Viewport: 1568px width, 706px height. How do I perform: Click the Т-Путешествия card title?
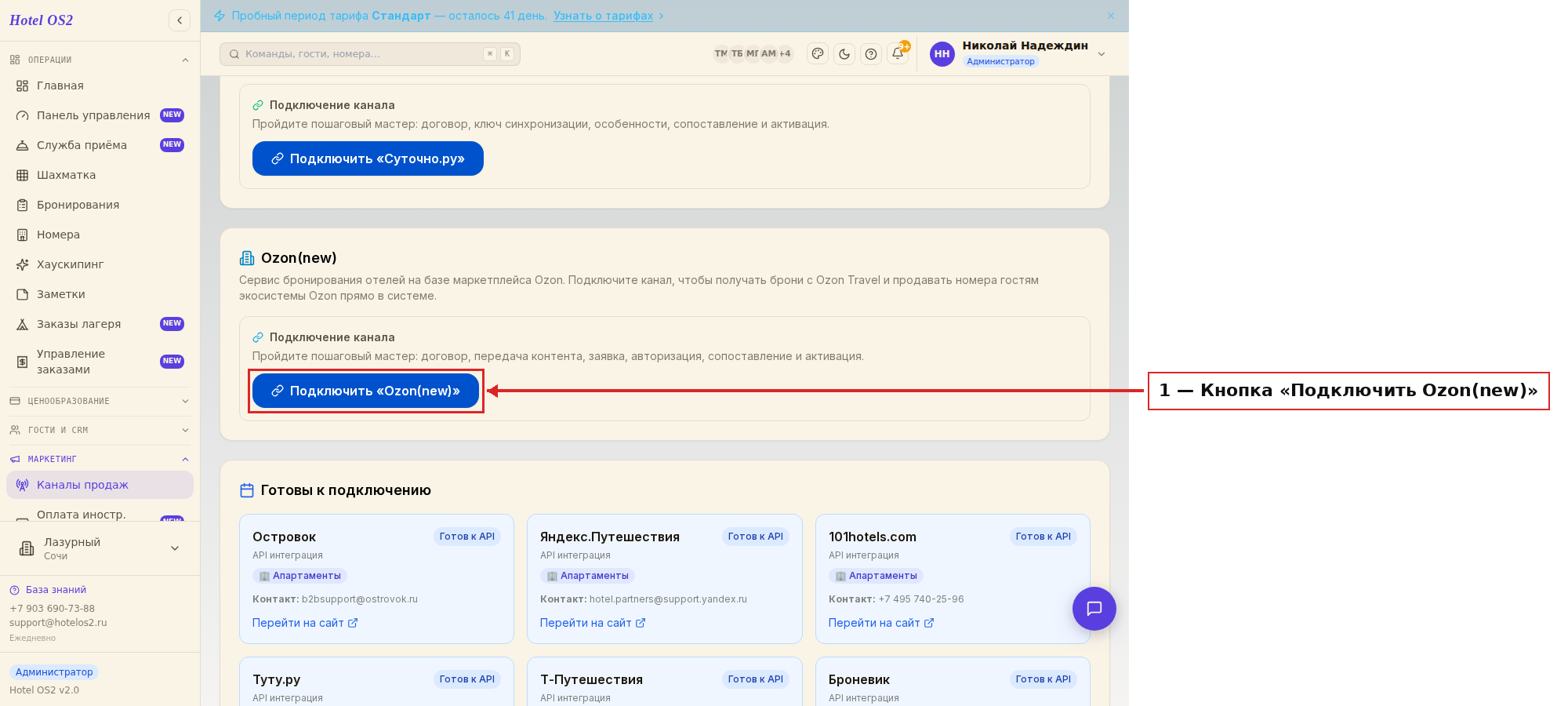click(x=591, y=679)
